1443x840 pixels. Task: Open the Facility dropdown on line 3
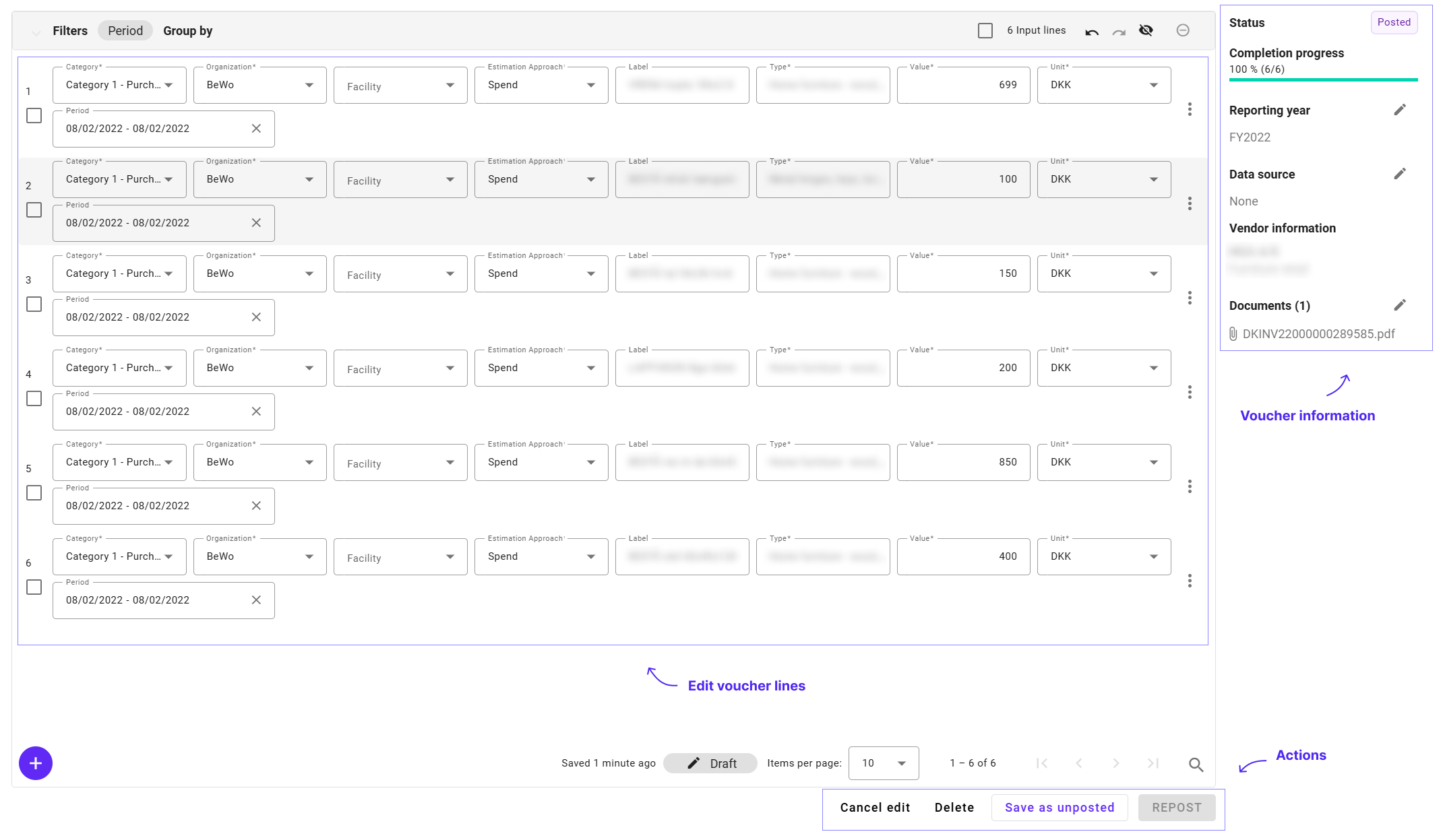(x=400, y=273)
